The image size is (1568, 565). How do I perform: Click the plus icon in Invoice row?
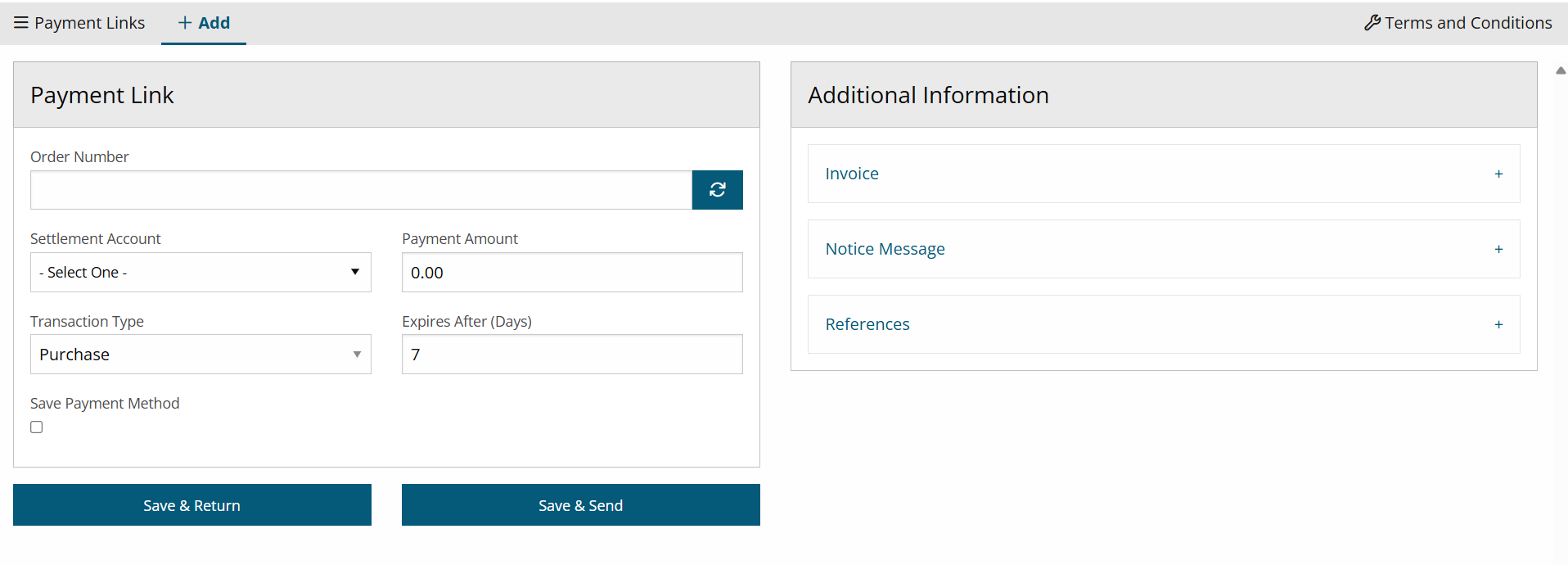tap(1498, 174)
